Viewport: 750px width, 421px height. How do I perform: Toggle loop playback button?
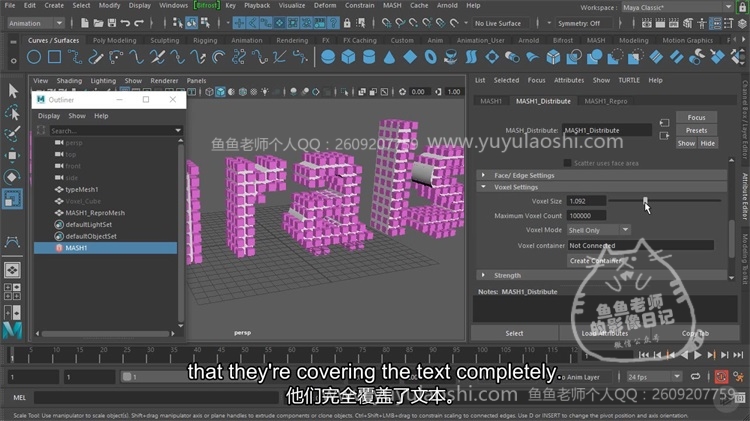(x=695, y=377)
